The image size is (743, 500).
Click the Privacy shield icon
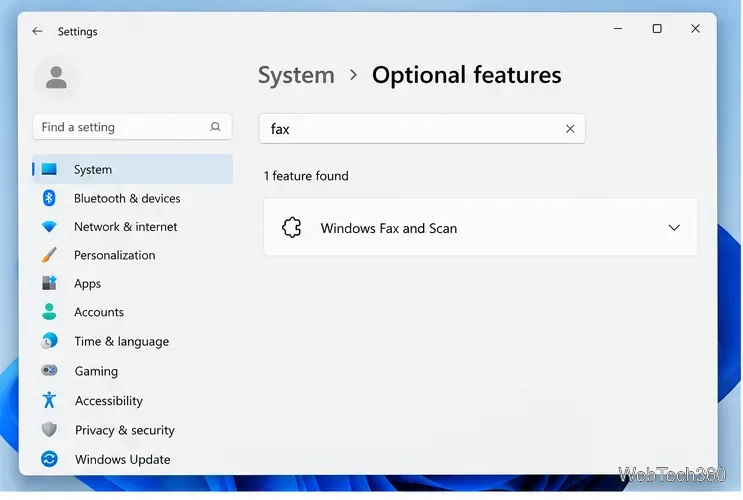(x=49, y=429)
